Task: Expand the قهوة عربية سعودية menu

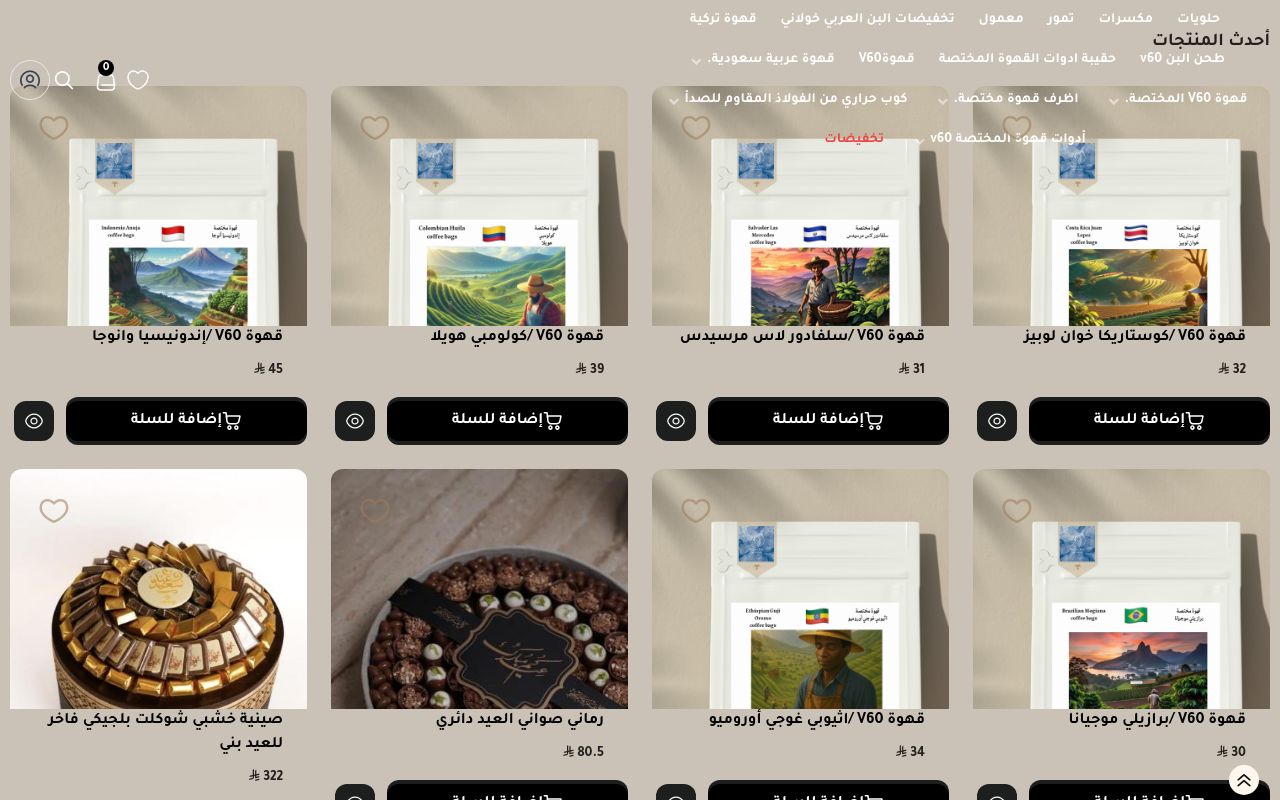Action: pos(696,61)
